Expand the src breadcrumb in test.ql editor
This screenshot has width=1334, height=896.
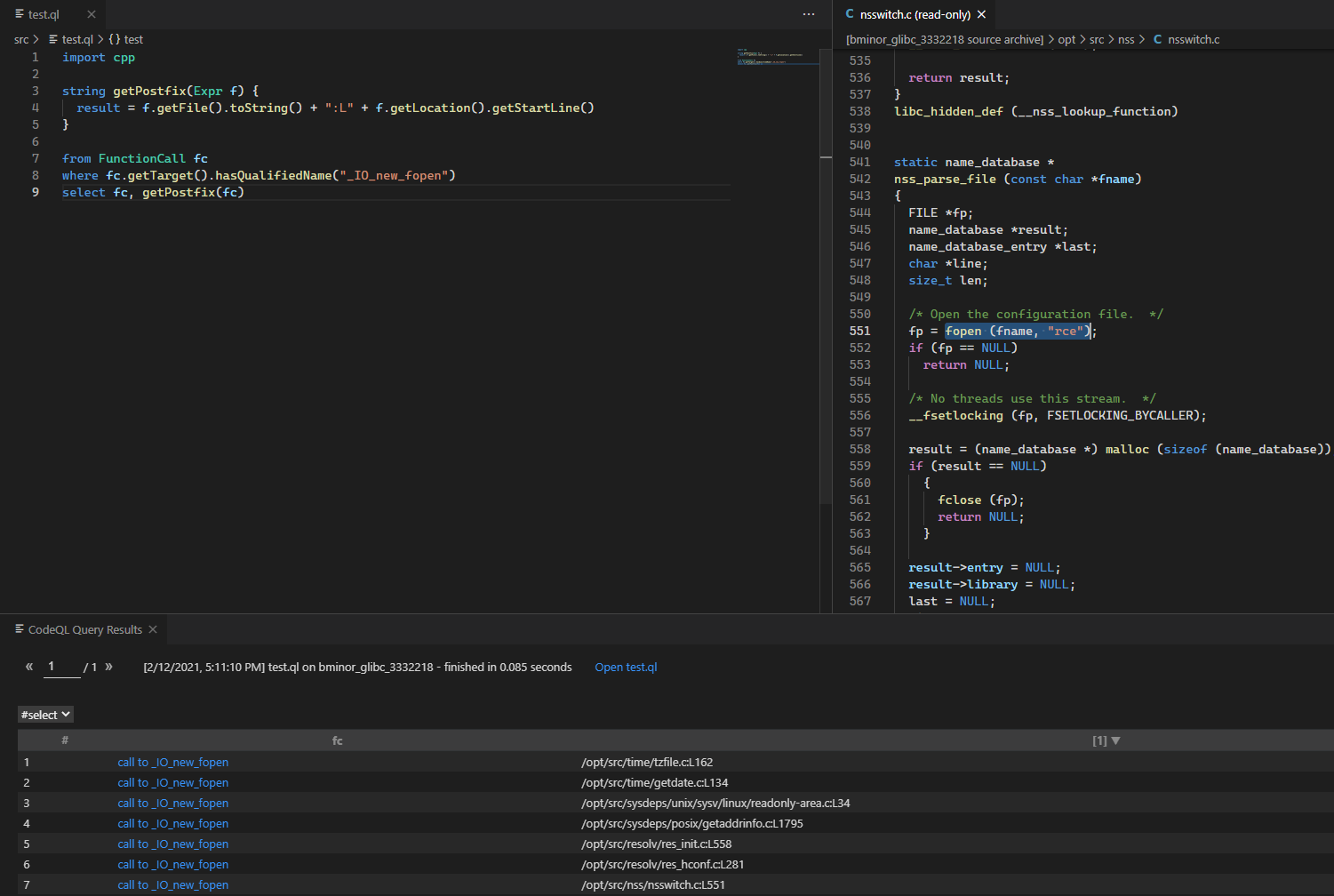pos(21,39)
